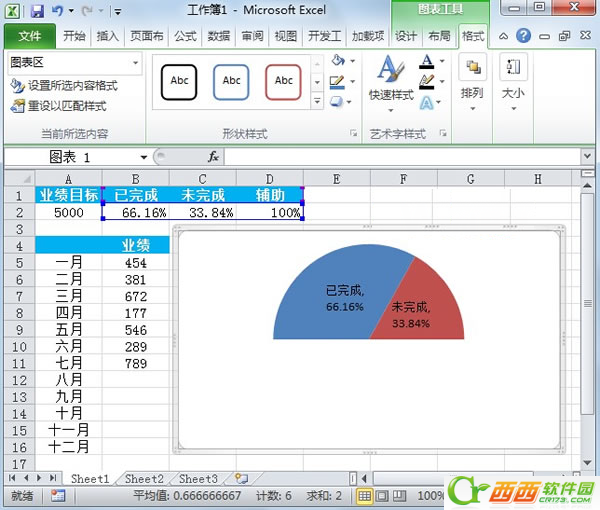Open the 文件 tab
This screenshot has width=600, height=510.
click(x=30, y=36)
